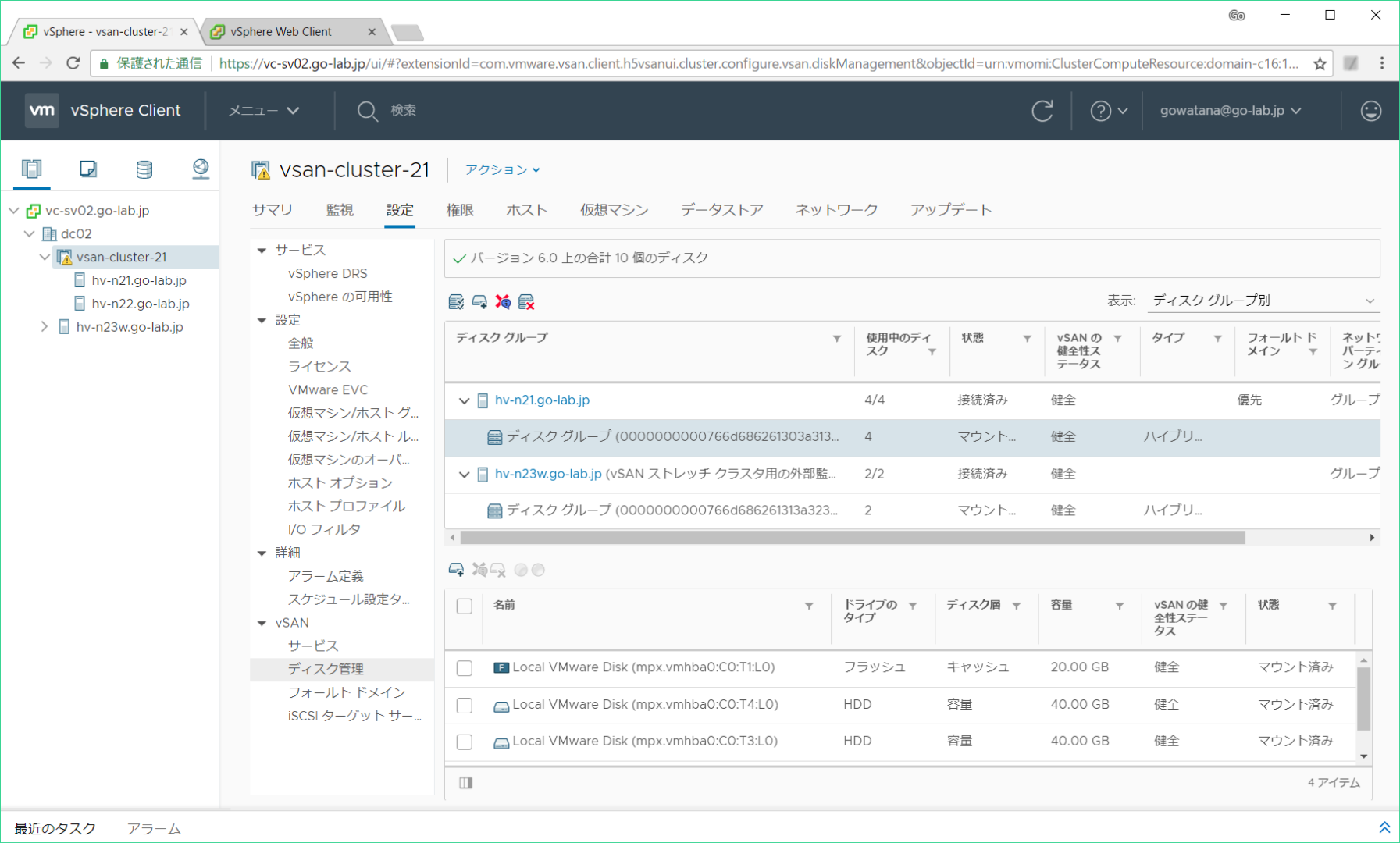Open the gowatana@go-lab.jp user menu
This screenshot has height=843, width=1400.
point(1231,111)
